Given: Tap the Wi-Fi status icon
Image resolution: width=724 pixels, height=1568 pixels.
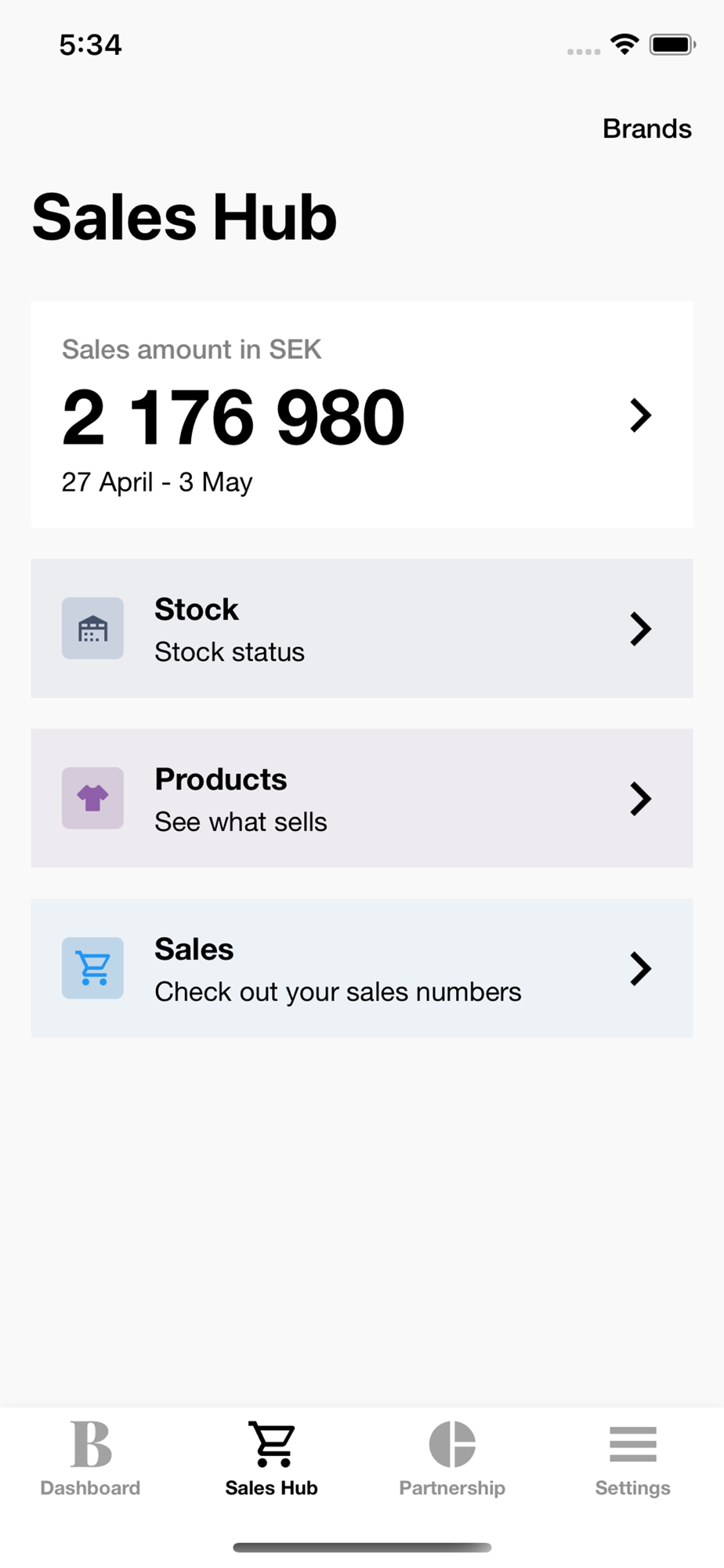Looking at the screenshot, I should [624, 44].
